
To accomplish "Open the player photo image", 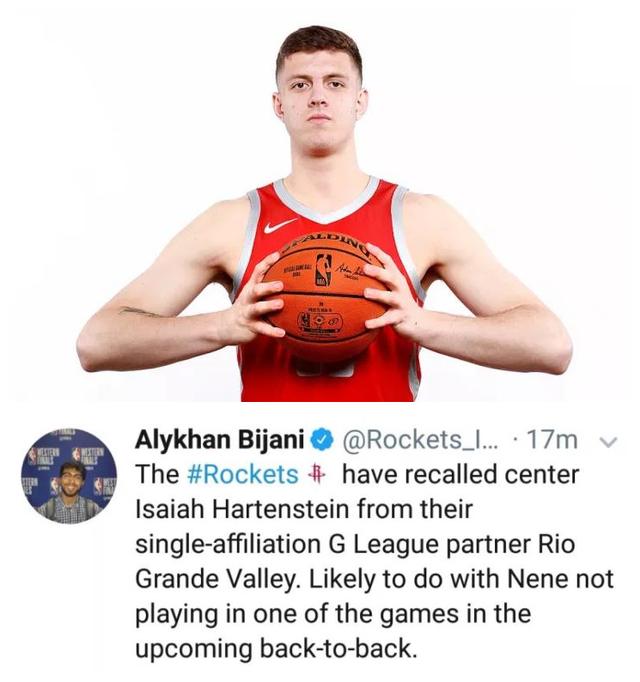I will [322, 204].
